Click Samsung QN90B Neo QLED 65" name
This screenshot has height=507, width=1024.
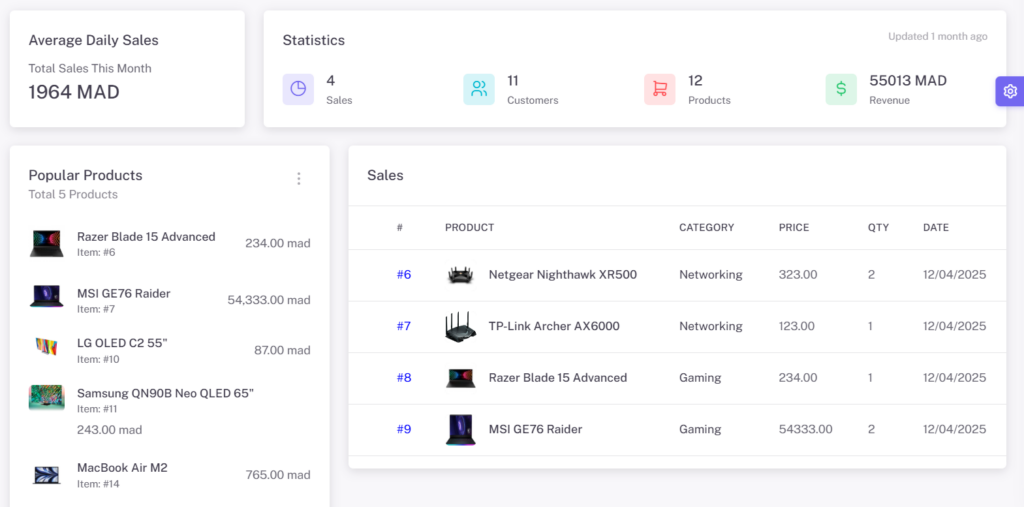165,393
